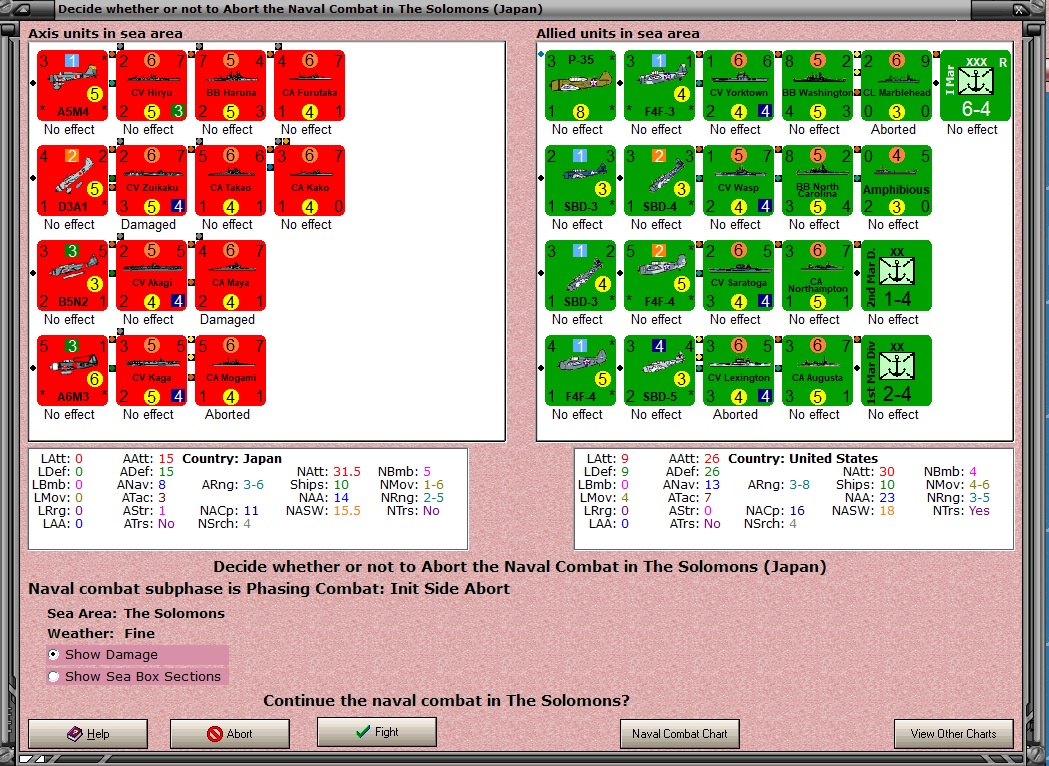Click Fight to continue combat
The height and width of the screenshot is (766, 1049).
tap(377, 732)
